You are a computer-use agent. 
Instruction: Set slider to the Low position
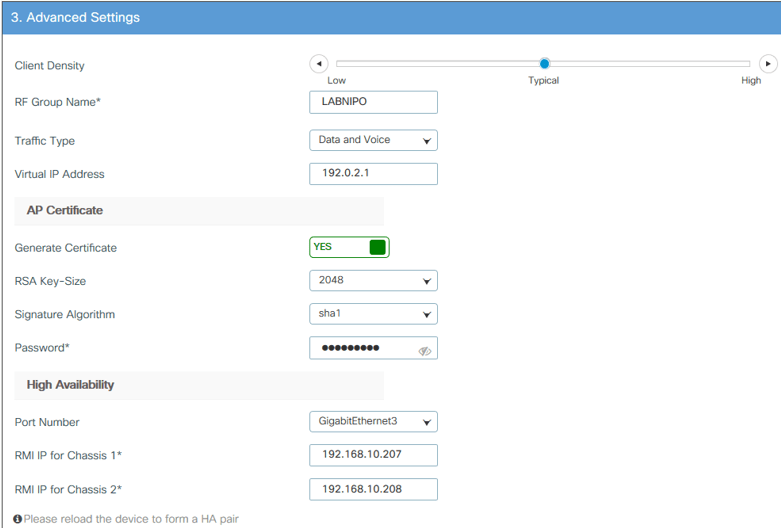(338, 64)
